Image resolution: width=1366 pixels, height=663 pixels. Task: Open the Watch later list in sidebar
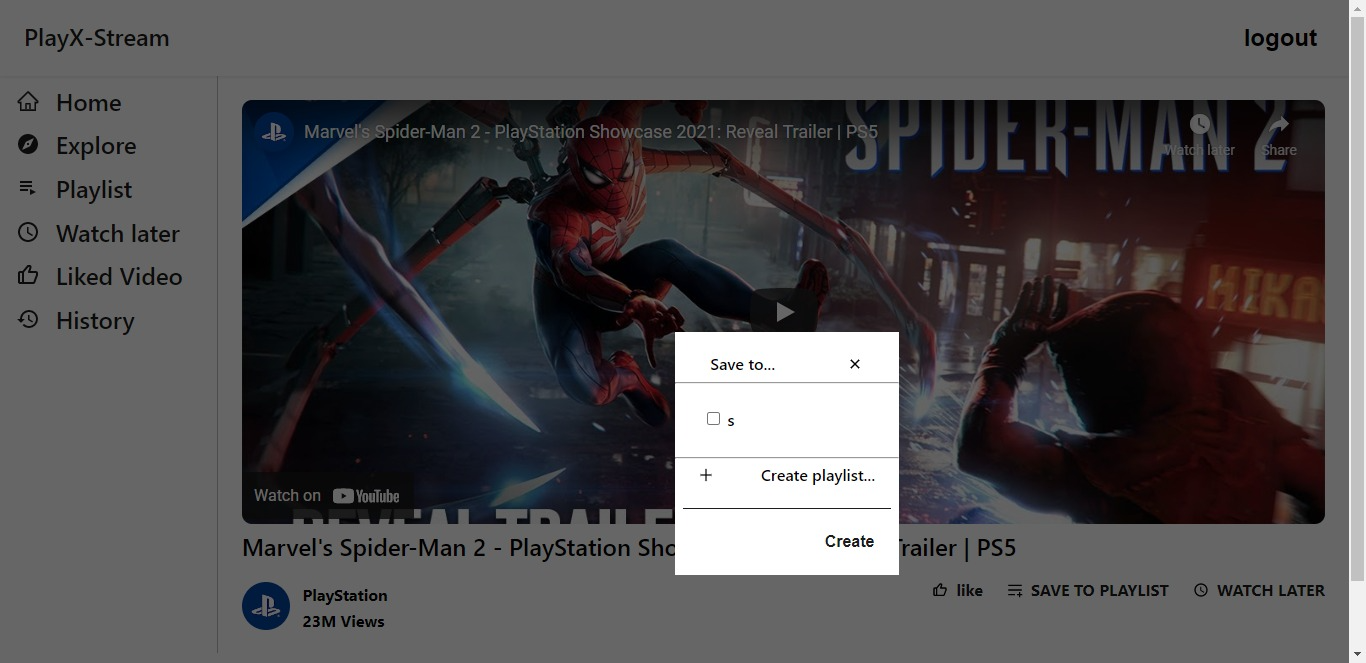point(118,233)
